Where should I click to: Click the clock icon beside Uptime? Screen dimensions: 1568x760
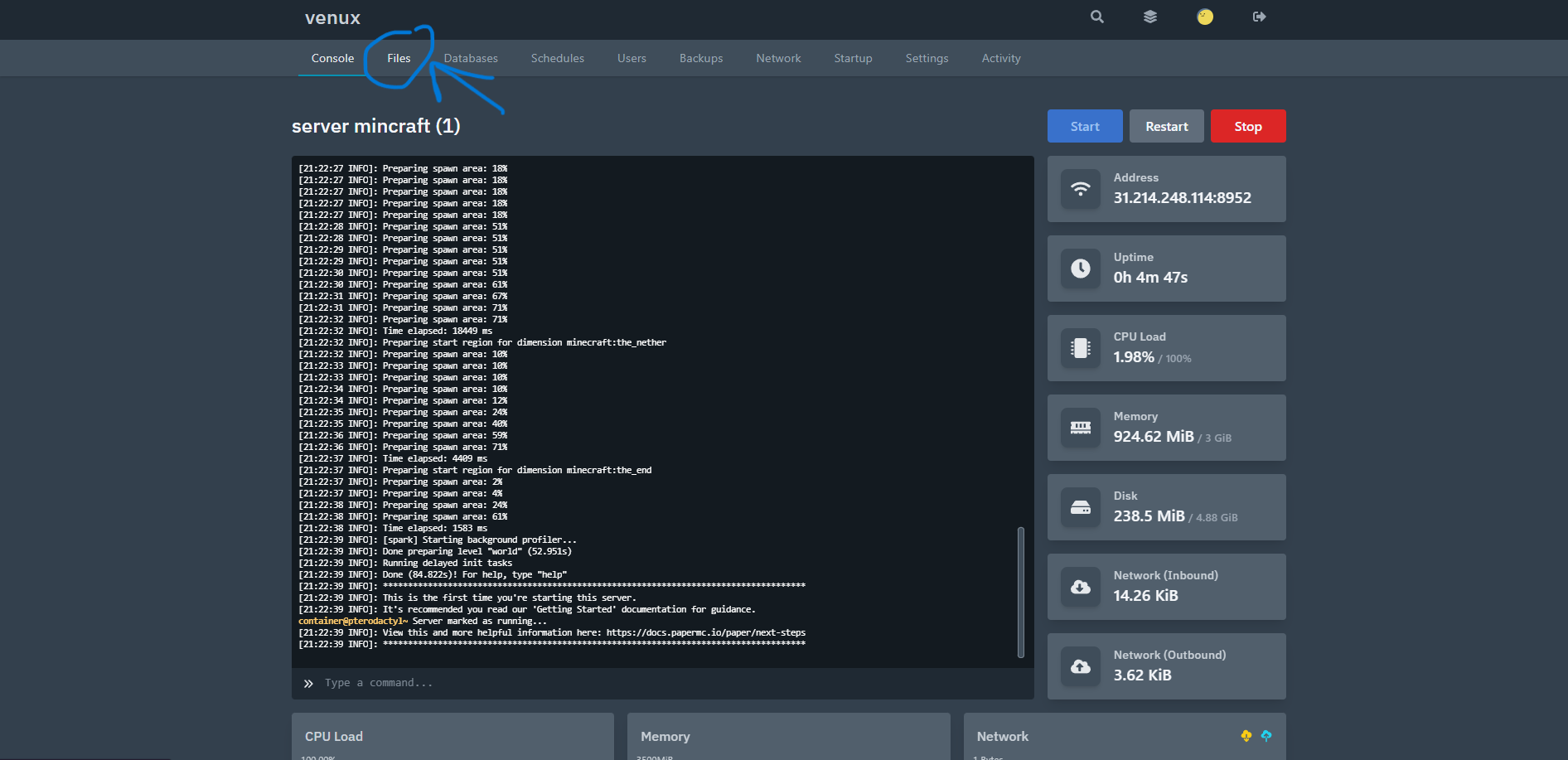[x=1081, y=269]
